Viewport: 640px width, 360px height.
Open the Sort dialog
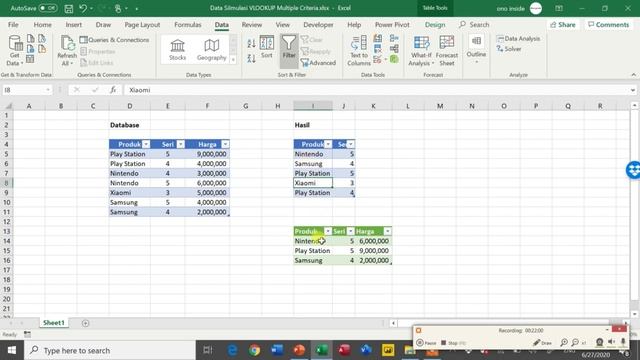click(267, 47)
